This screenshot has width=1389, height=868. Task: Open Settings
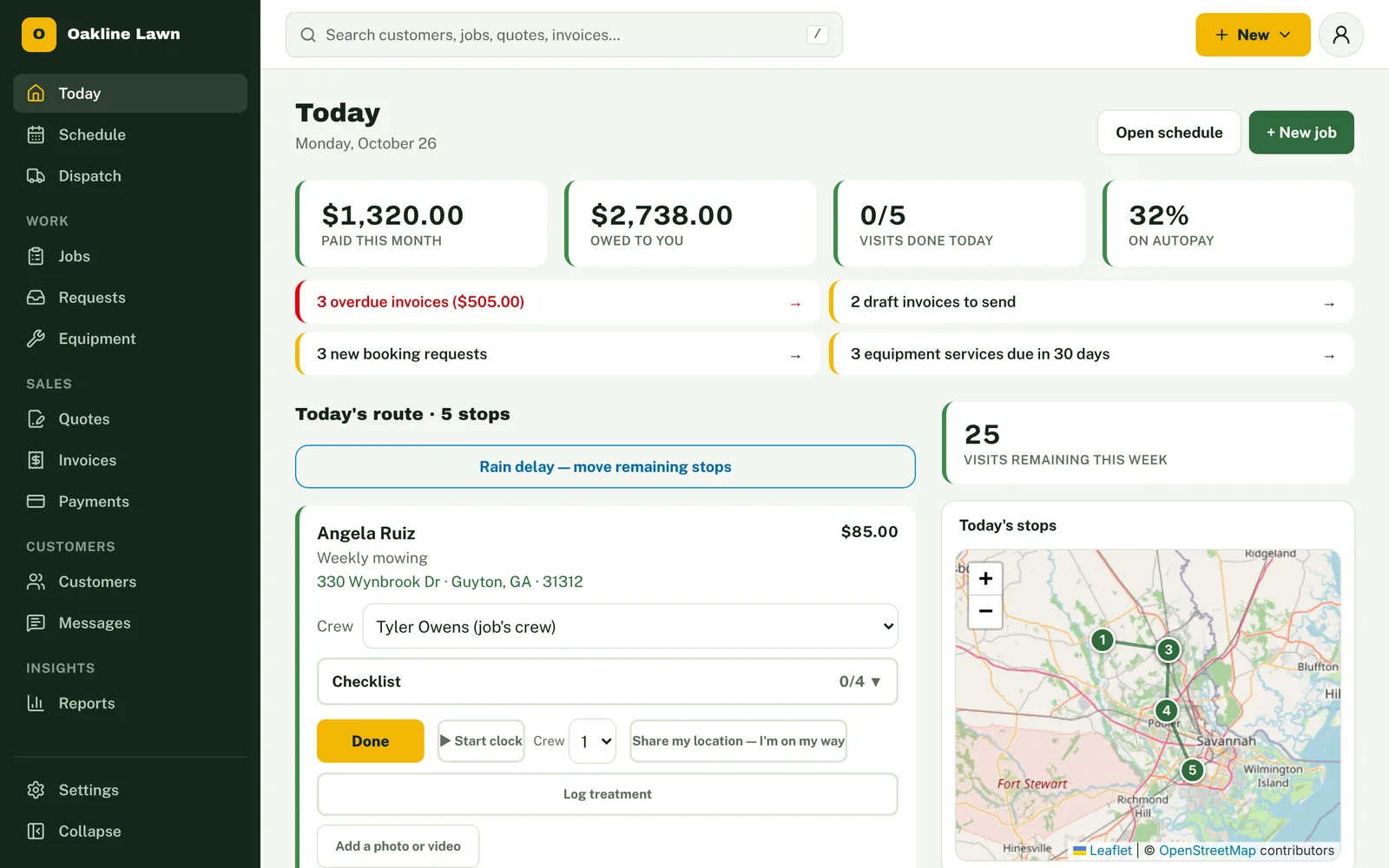point(130,790)
